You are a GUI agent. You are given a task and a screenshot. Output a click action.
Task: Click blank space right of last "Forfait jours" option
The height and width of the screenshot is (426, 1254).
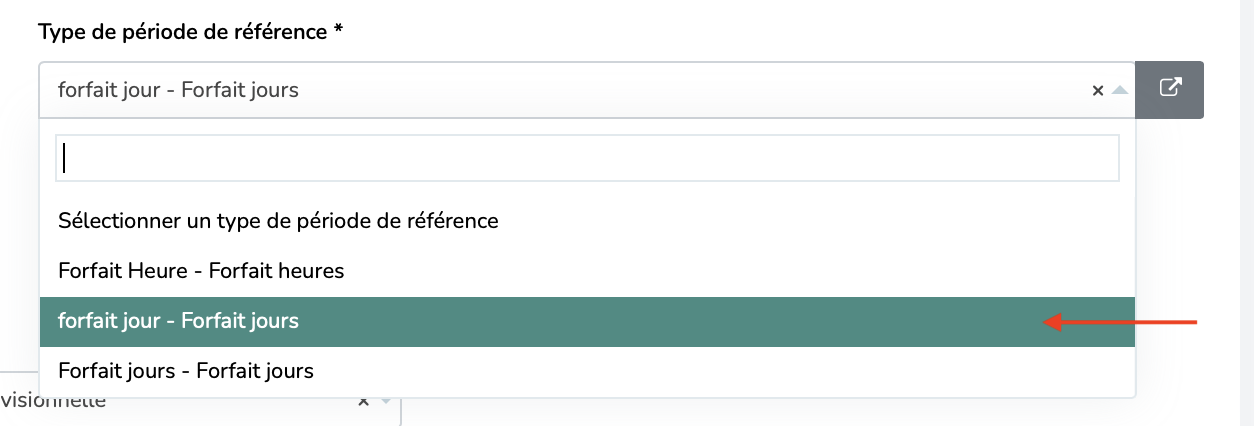[724, 371]
